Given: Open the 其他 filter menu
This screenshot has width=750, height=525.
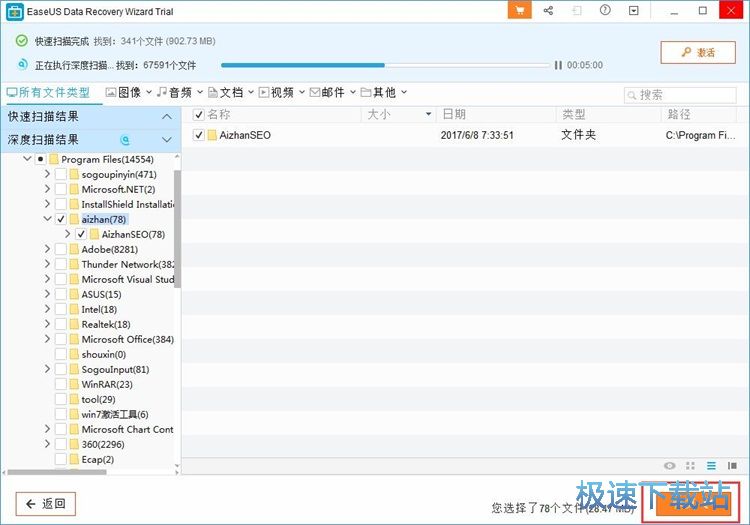Looking at the screenshot, I should [x=384, y=92].
